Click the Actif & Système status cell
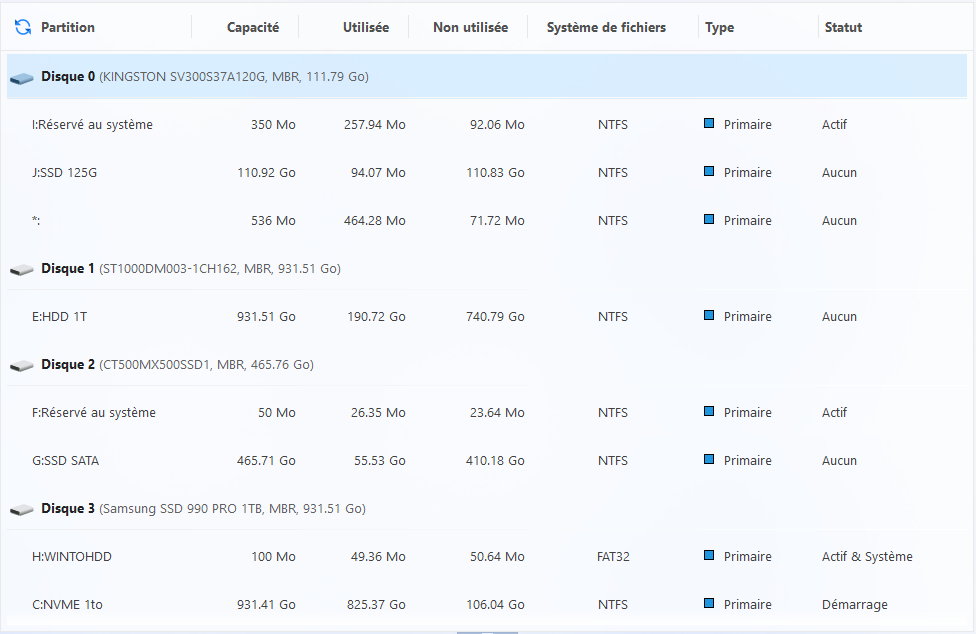The height and width of the screenshot is (634, 976). (867, 557)
